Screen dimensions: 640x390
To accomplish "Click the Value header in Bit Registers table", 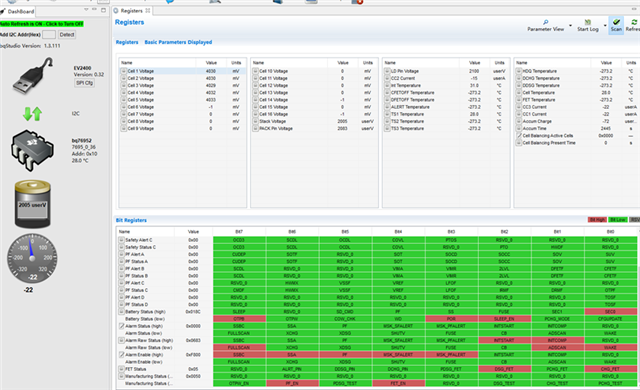I will pos(193,232).
